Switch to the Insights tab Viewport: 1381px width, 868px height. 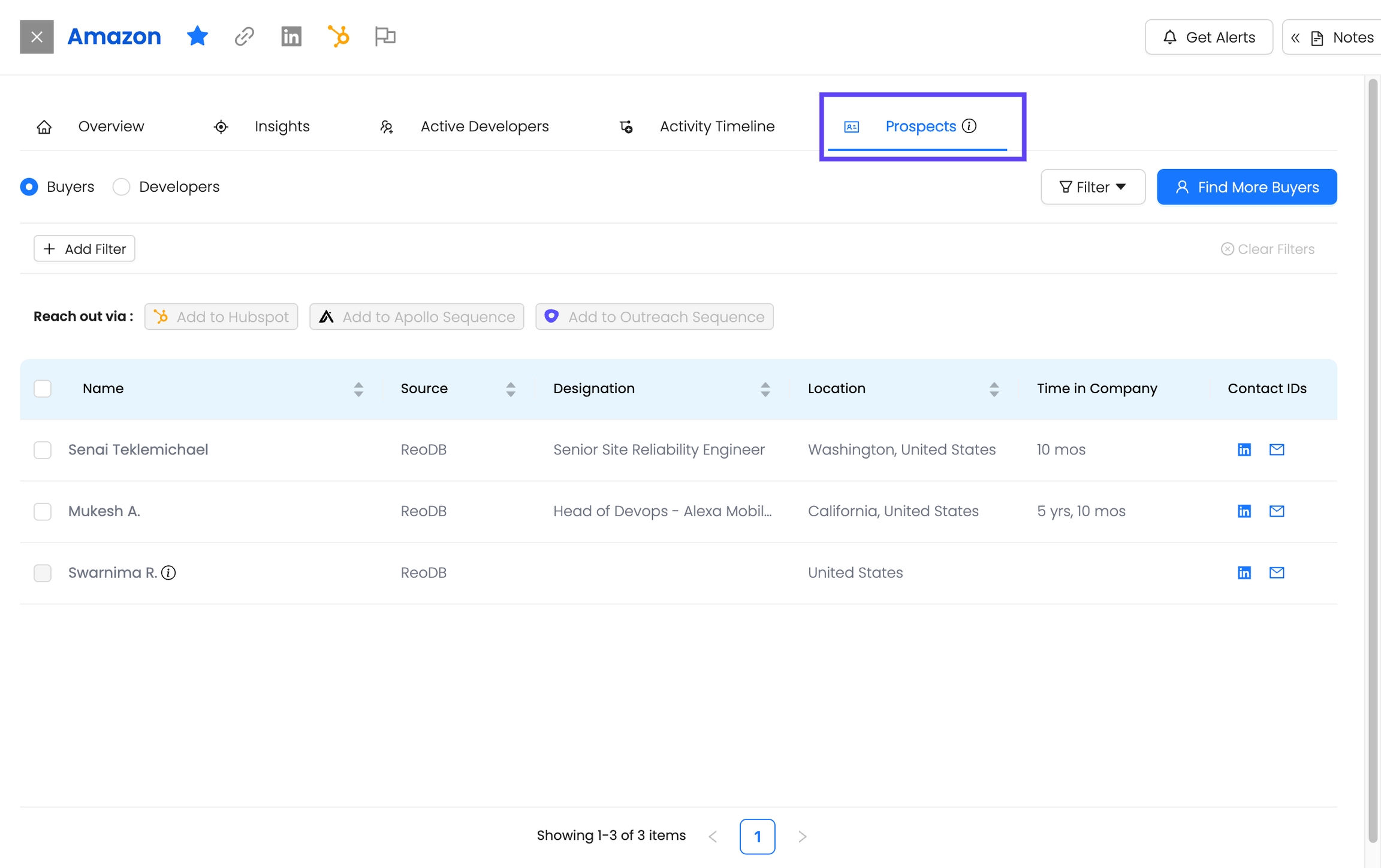tap(282, 126)
